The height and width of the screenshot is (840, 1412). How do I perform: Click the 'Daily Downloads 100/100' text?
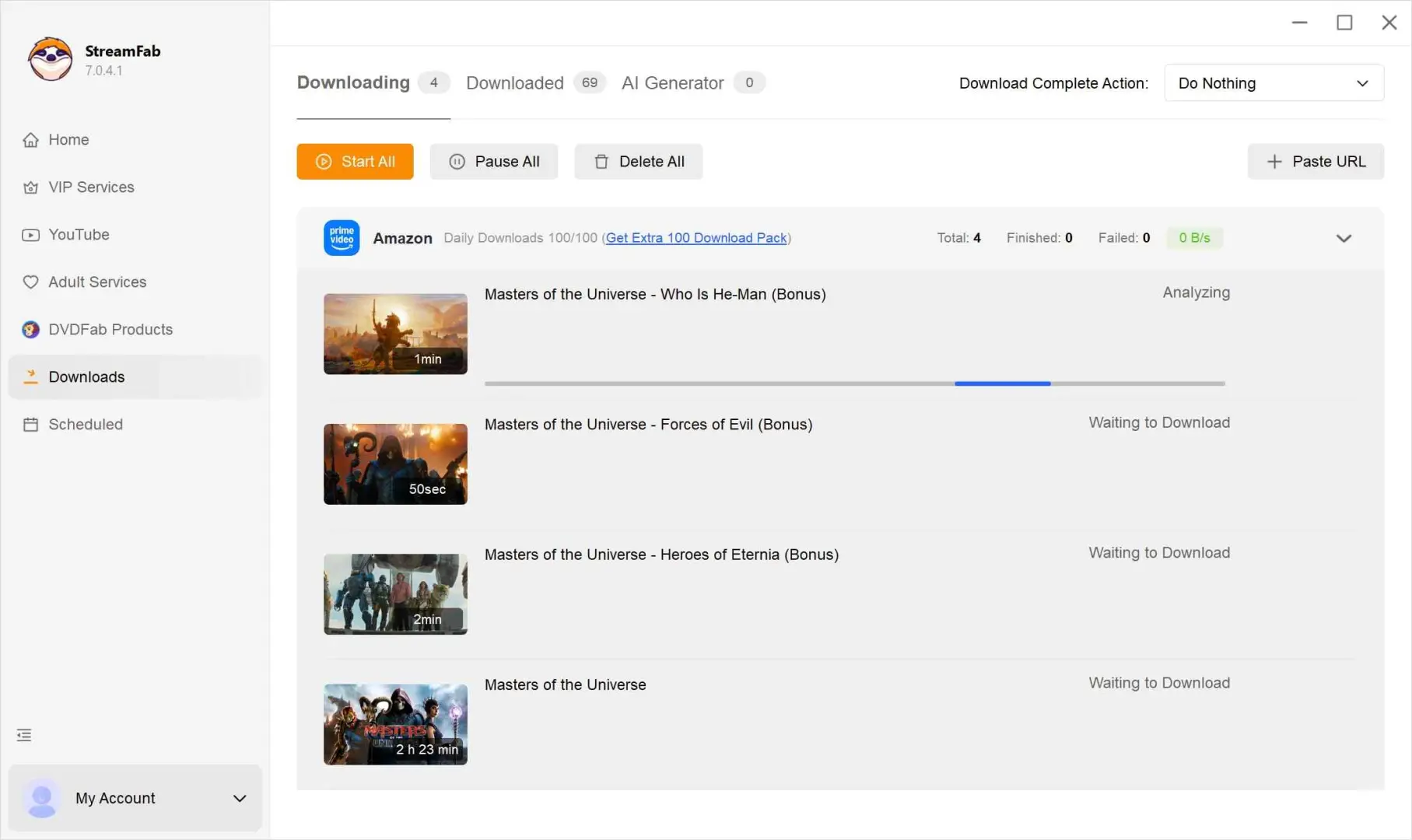[520, 238]
